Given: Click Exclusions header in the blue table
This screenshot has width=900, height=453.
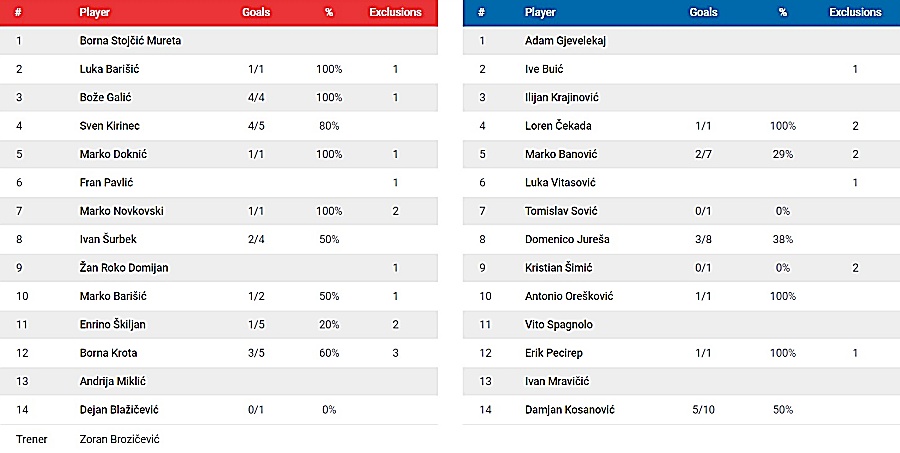Looking at the screenshot, I should (x=855, y=13).
